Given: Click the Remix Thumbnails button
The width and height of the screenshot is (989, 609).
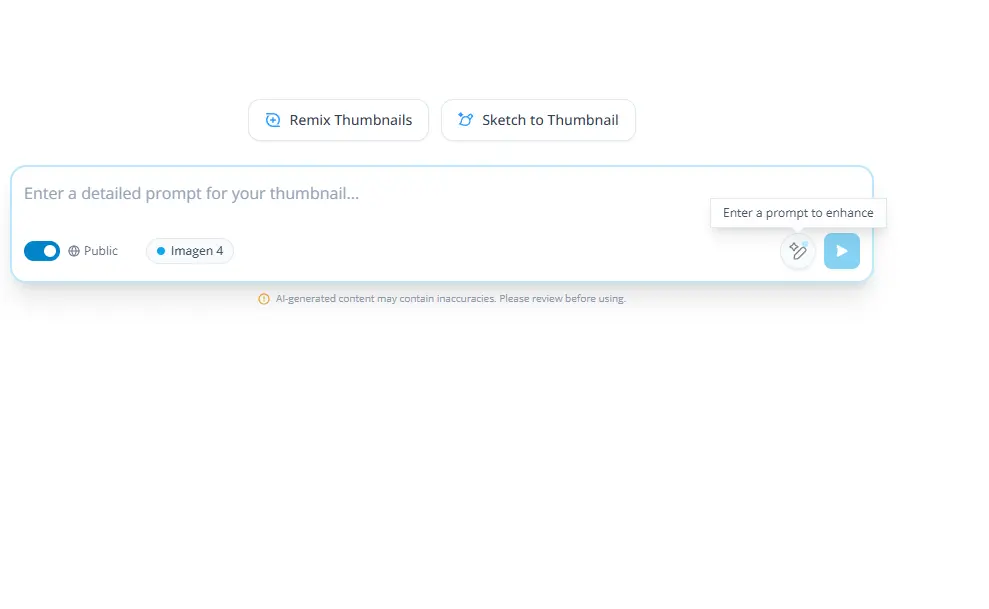Looking at the screenshot, I should tap(338, 119).
